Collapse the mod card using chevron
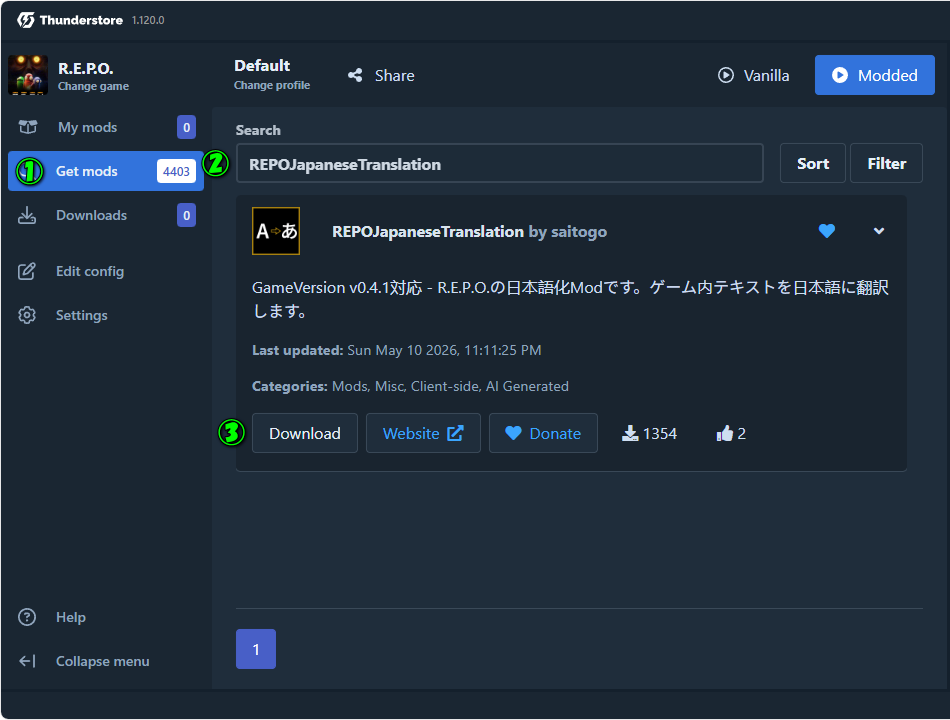The height and width of the screenshot is (720, 950). tap(879, 231)
